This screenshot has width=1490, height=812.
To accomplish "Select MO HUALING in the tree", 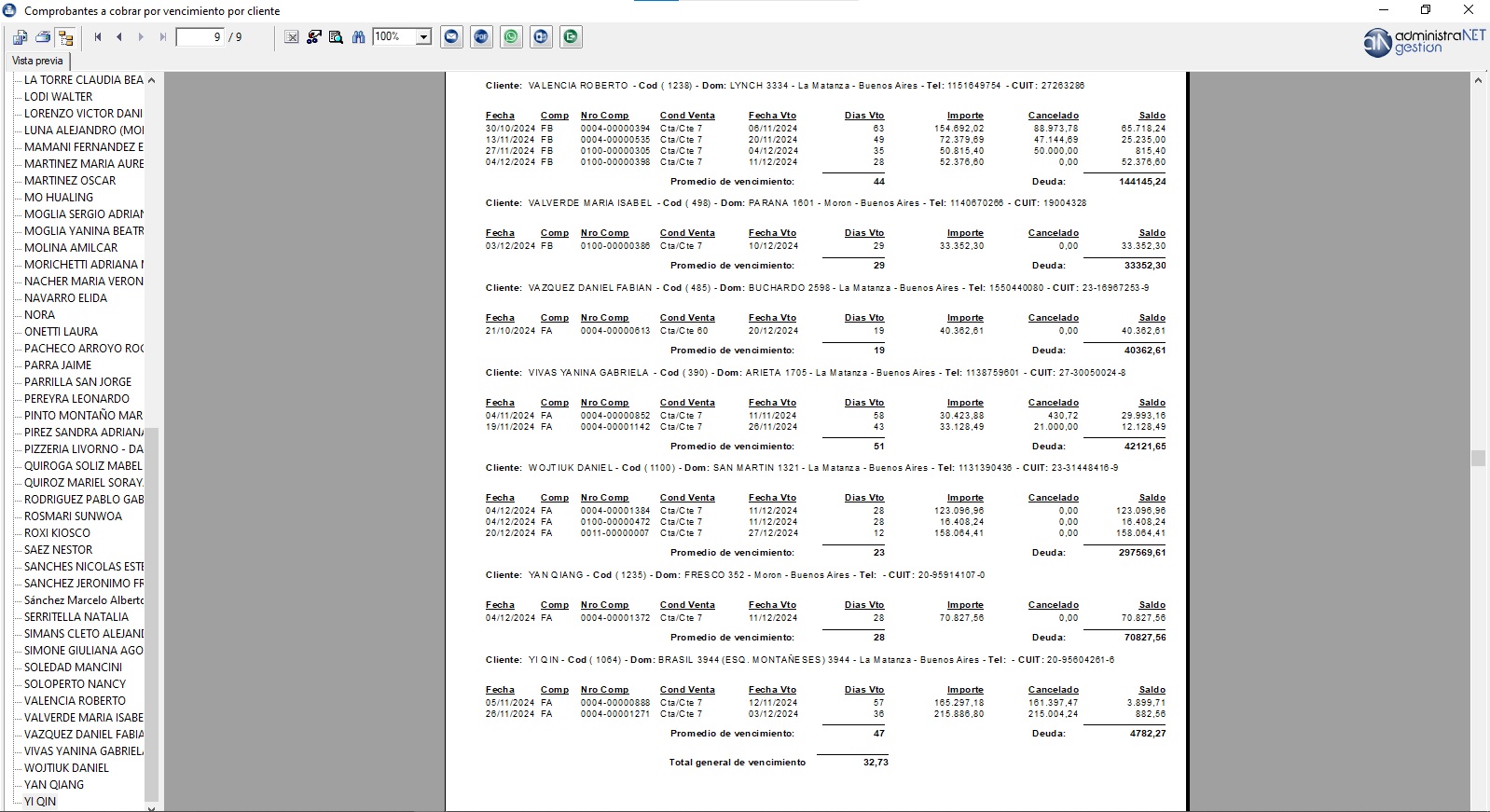I will point(59,198).
